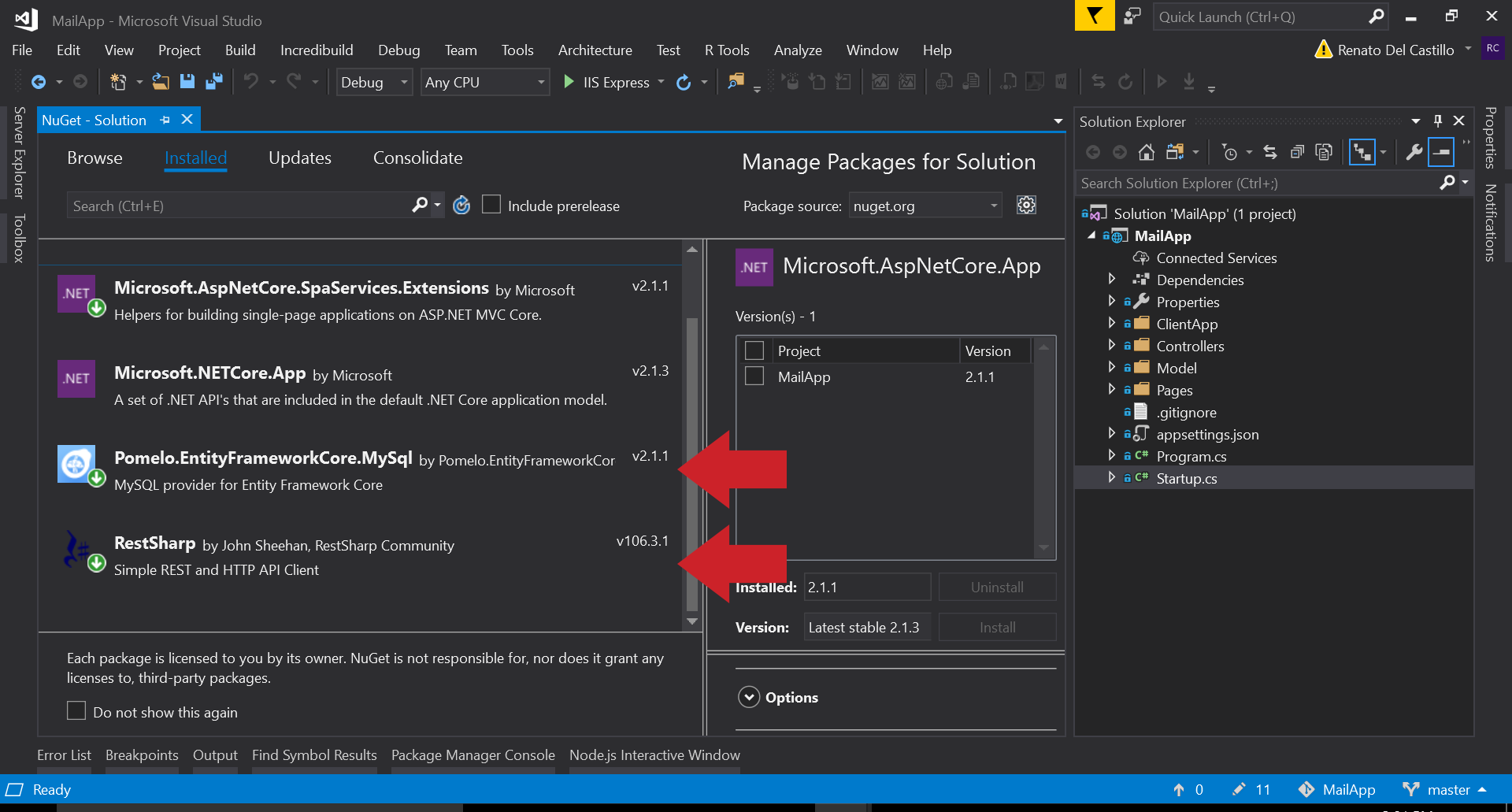
Task: Select the RestSharp package row
Action: click(361, 556)
